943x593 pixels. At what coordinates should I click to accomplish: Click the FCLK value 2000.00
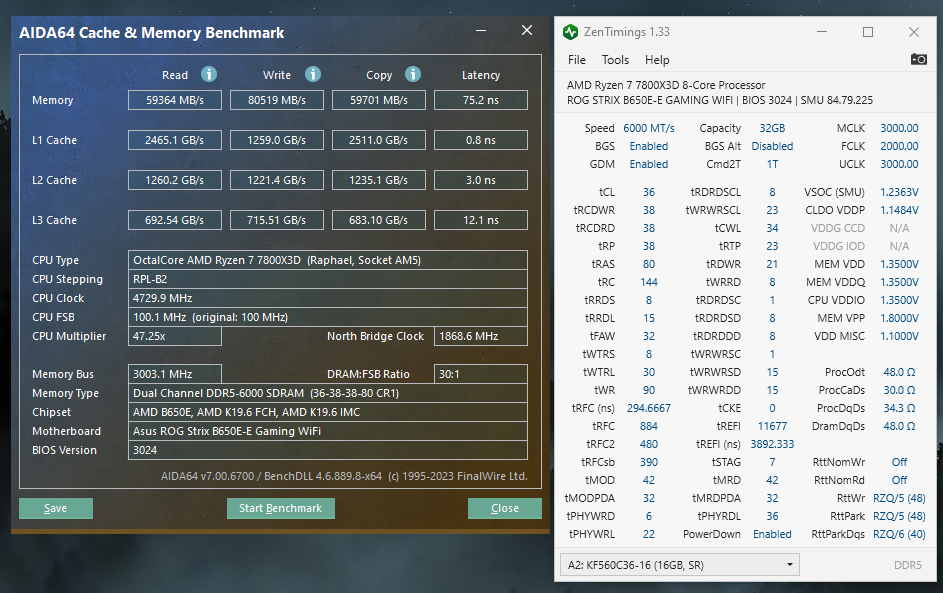click(899, 146)
